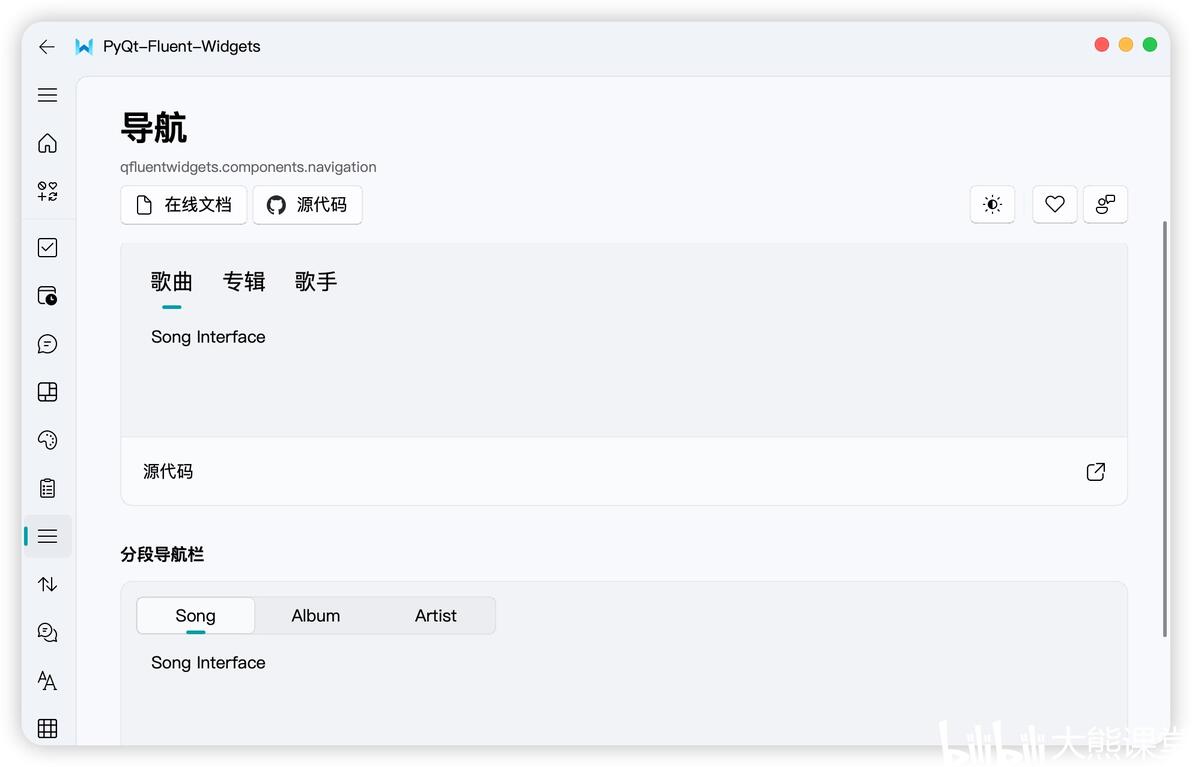Open the palette material sidebar icon
This screenshot has width=1192, height=767.
click(47, 440)
